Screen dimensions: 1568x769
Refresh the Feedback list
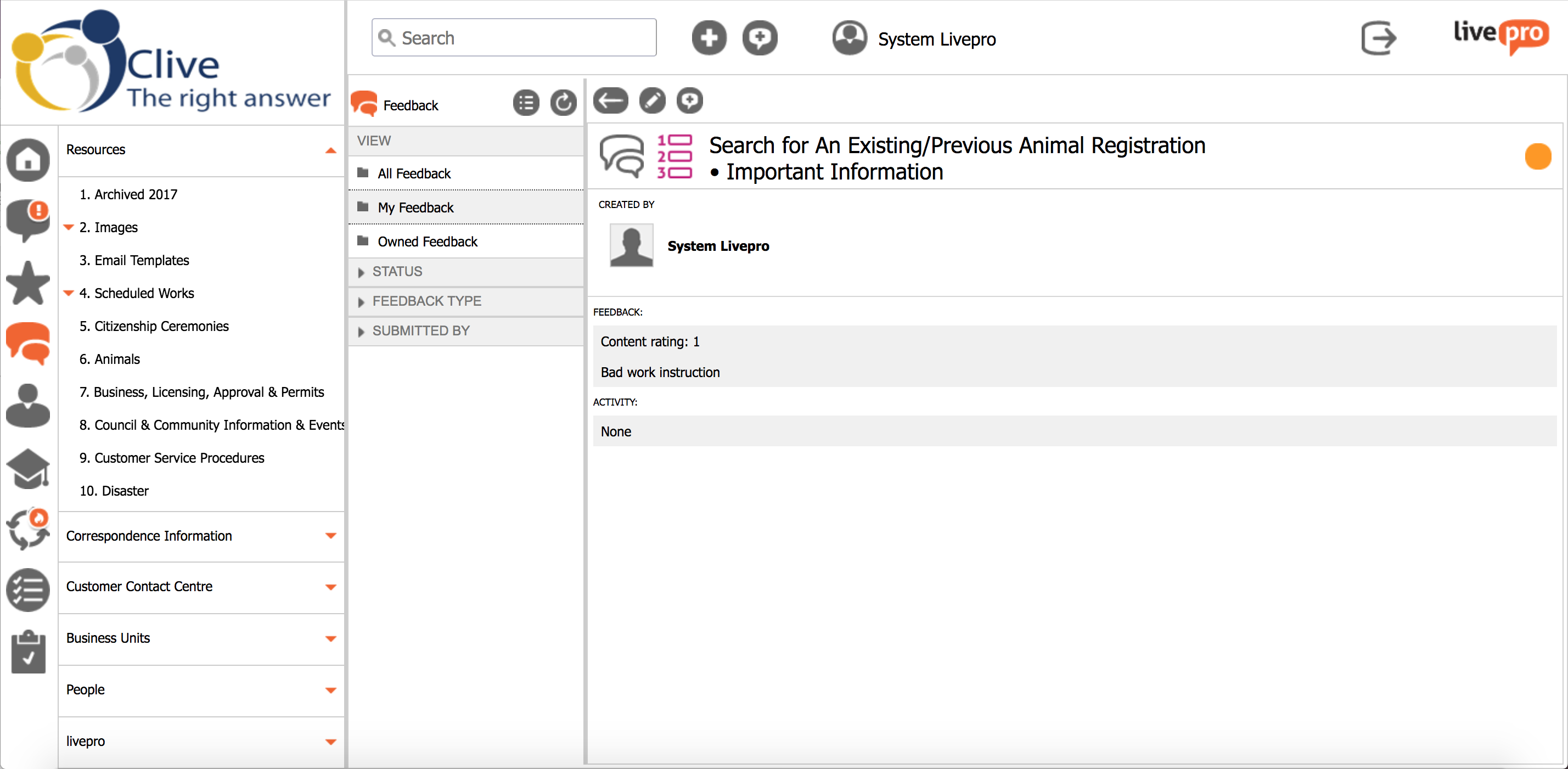point(563,104)
